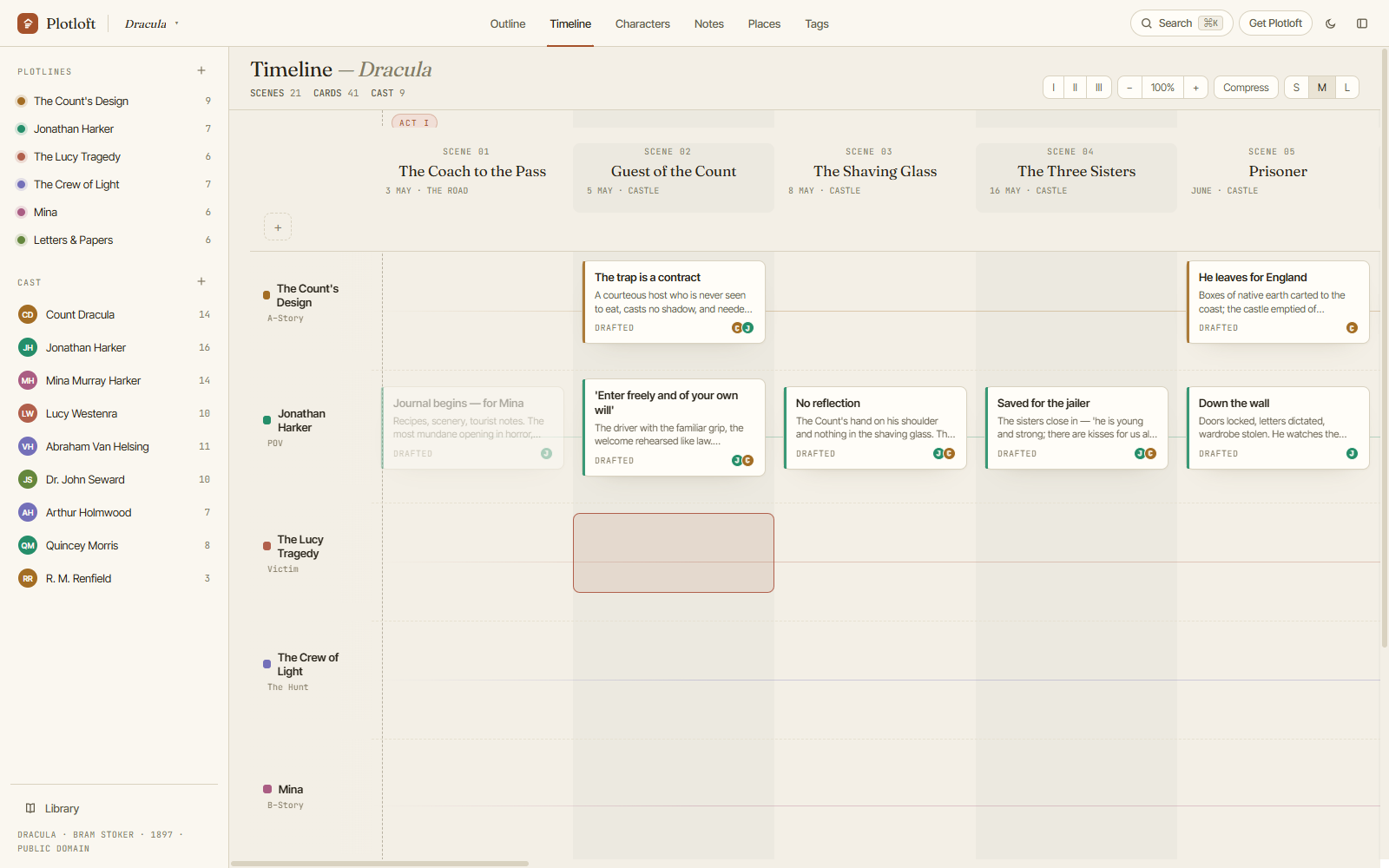Image resolution: width=1389 pixels, height=868 pixels.
Task: Toggle the sidebar panel icon
Action: (1362, 23)
